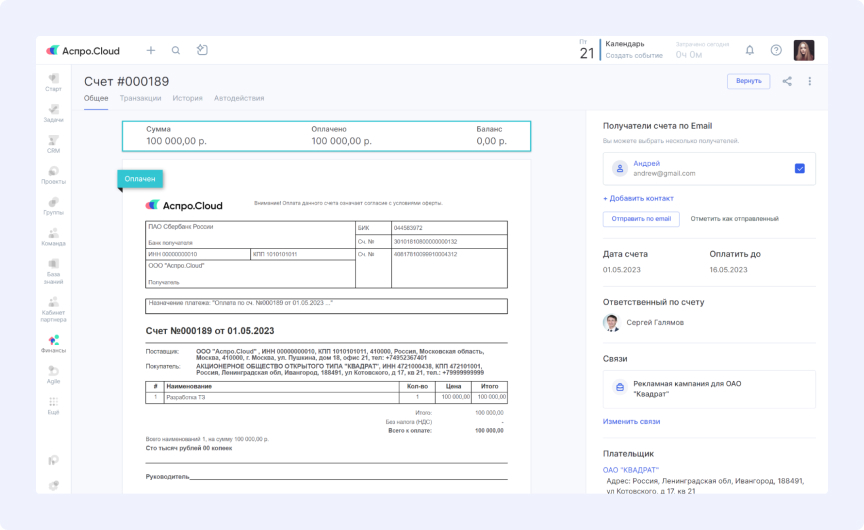This screenshot has height=530, width=864.
Task: Click Отправить по email button
Action: coord(641,218)
